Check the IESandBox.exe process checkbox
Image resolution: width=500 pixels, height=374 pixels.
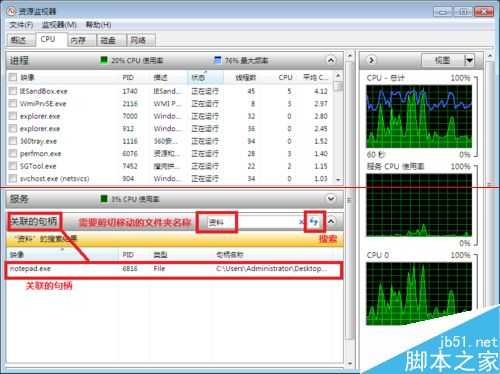[13, 91]
